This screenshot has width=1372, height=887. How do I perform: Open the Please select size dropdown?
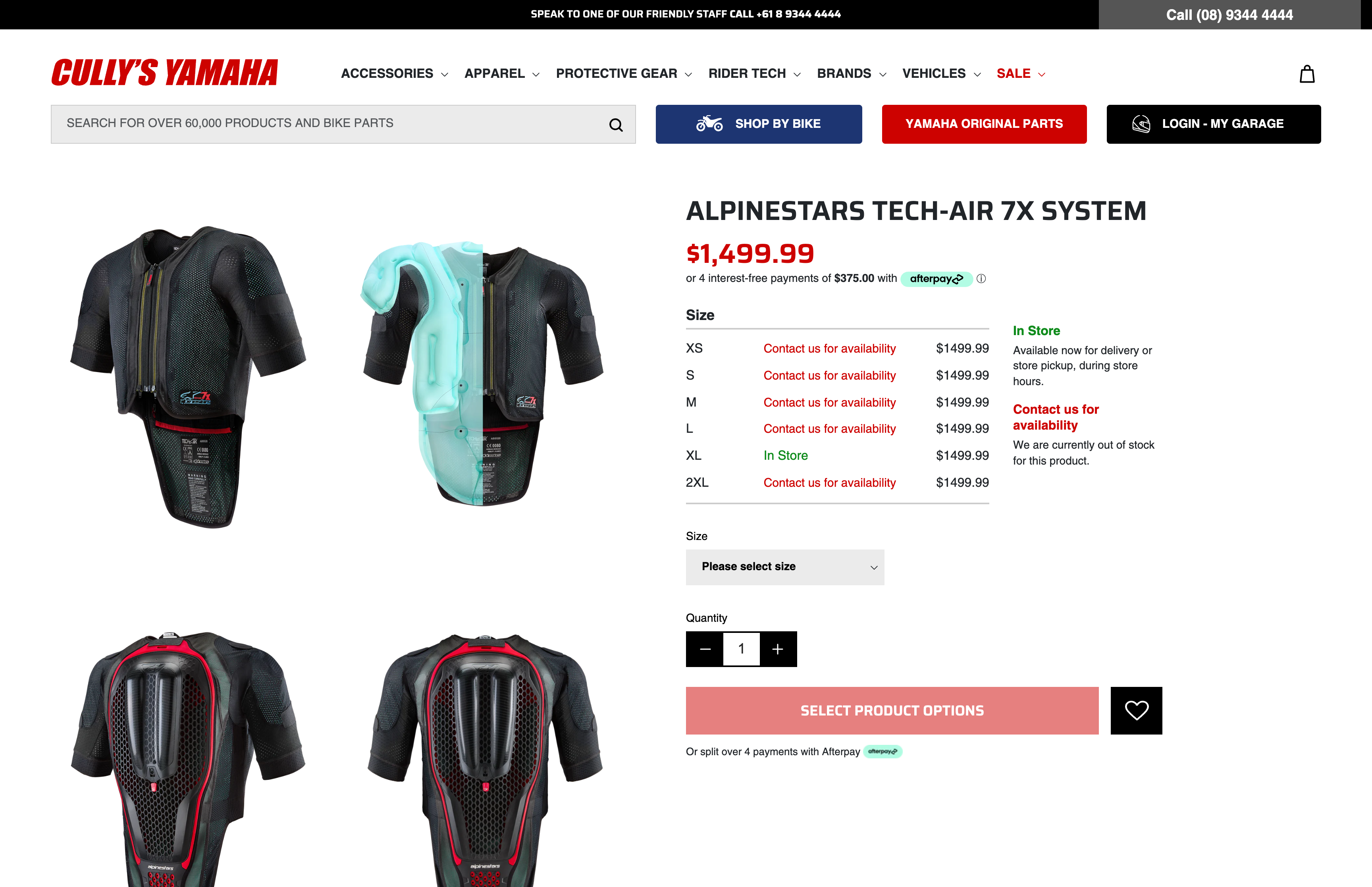(x=785, y=567)
